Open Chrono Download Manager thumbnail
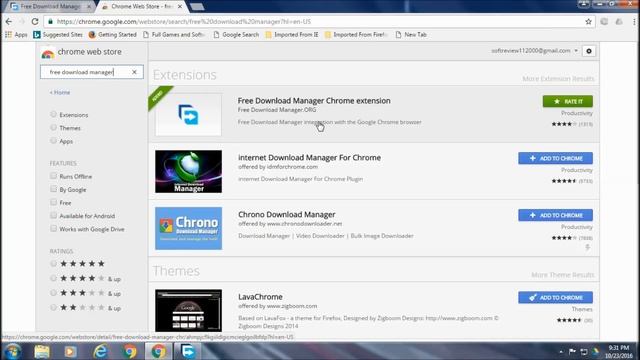 [x=188, y=228]
